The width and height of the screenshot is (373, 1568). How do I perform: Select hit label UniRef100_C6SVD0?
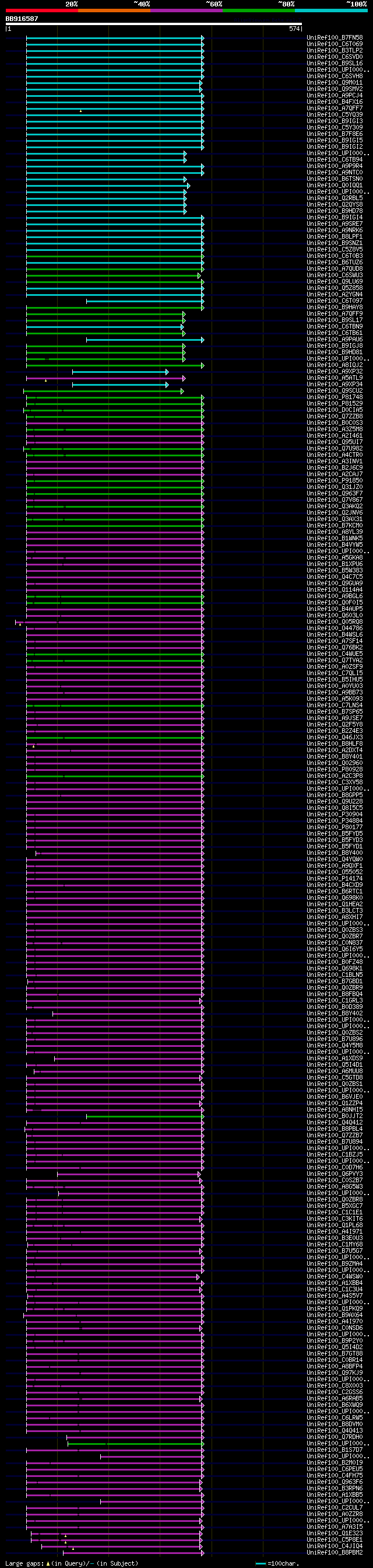coord(335,57)
